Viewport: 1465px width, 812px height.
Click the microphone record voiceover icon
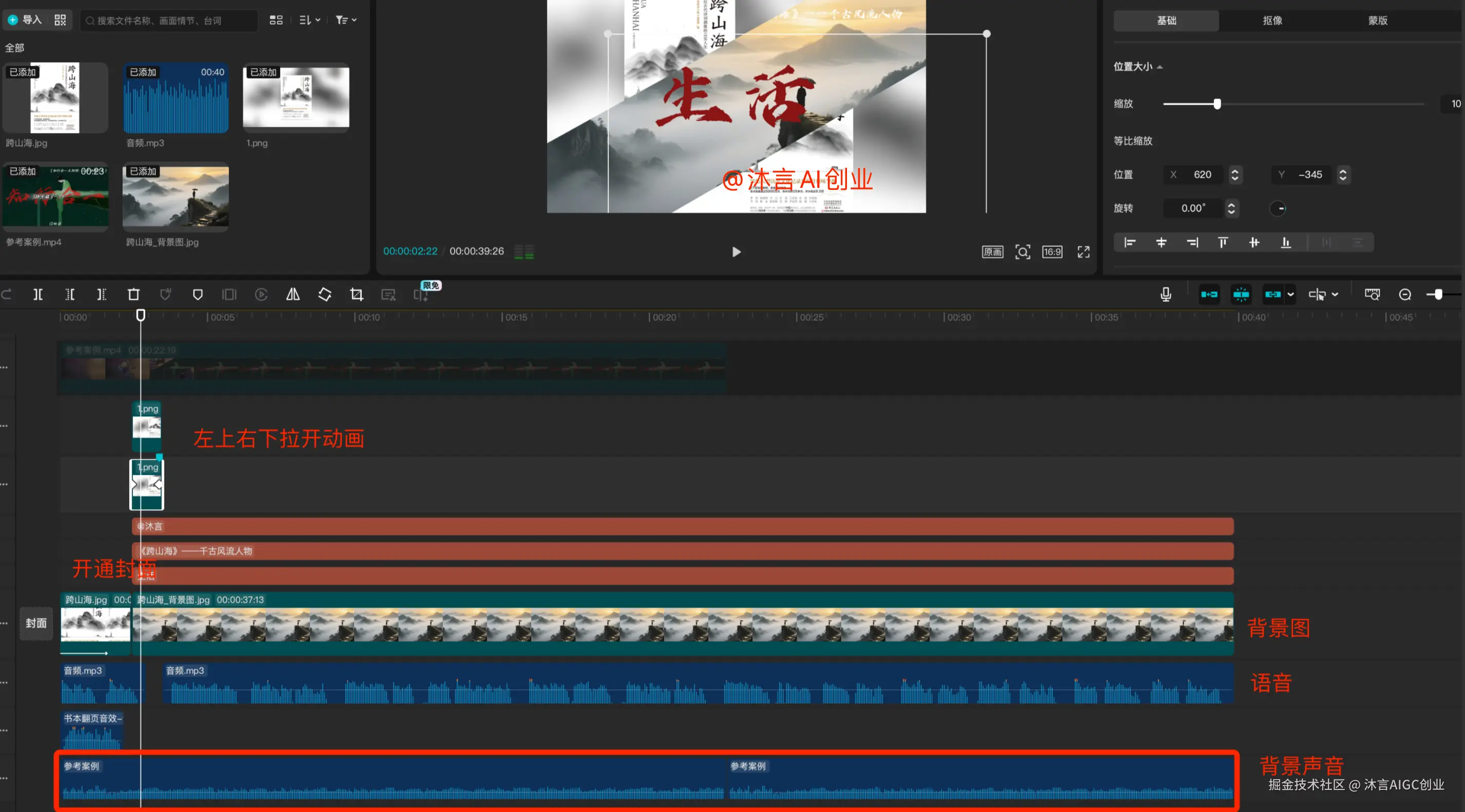[1166, 294]
